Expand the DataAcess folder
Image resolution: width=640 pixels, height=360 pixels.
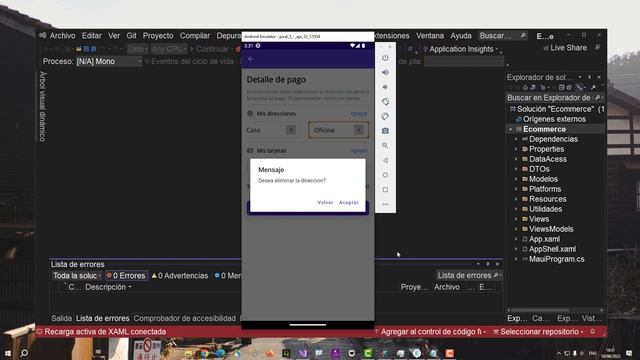pyautogui.click(x=516, y=159)
